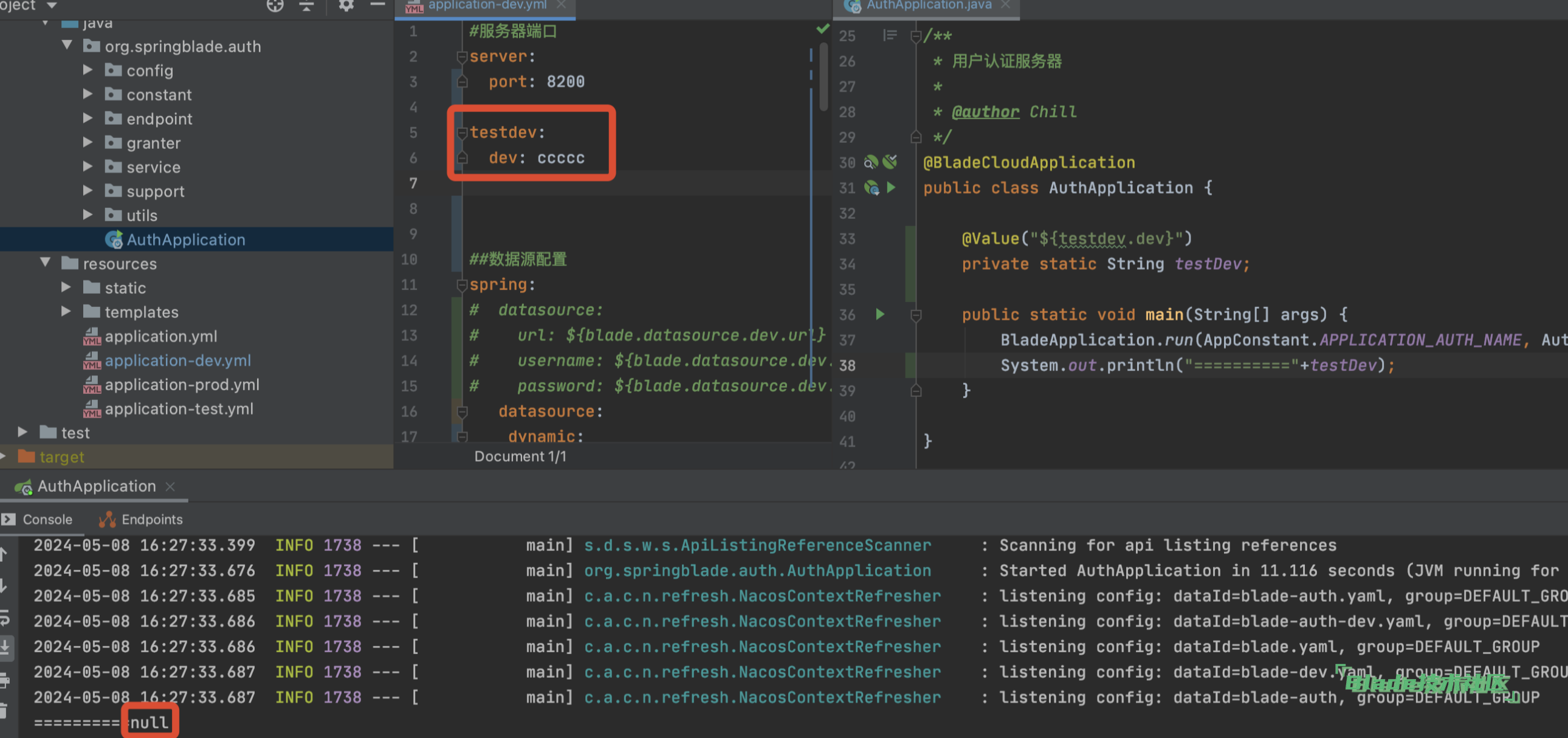Click the Document 1/1 breadcrumb
This screenshot has height=738, width=1568.
point(520,456)
